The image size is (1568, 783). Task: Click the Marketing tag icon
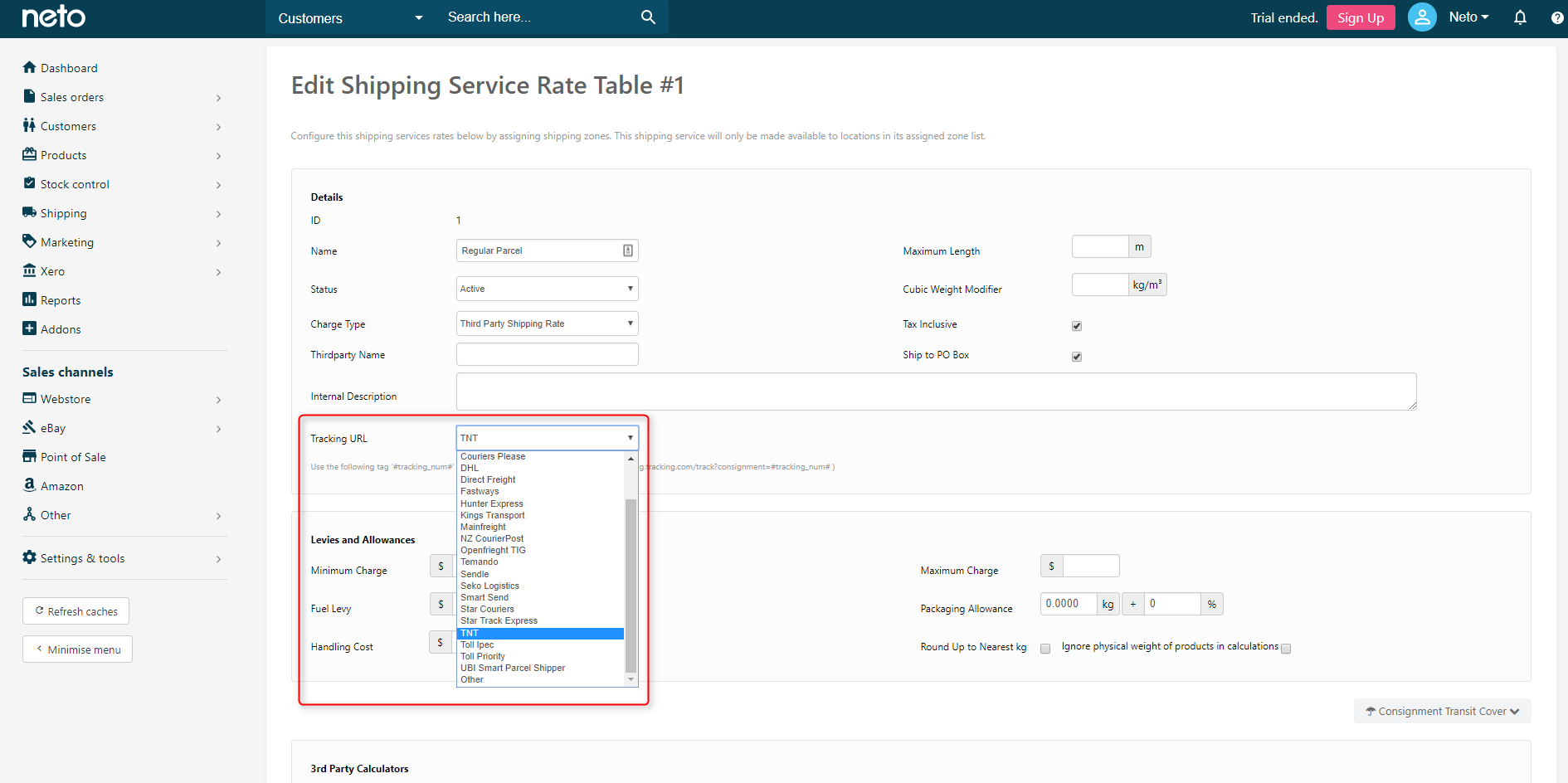pos(30,241)
